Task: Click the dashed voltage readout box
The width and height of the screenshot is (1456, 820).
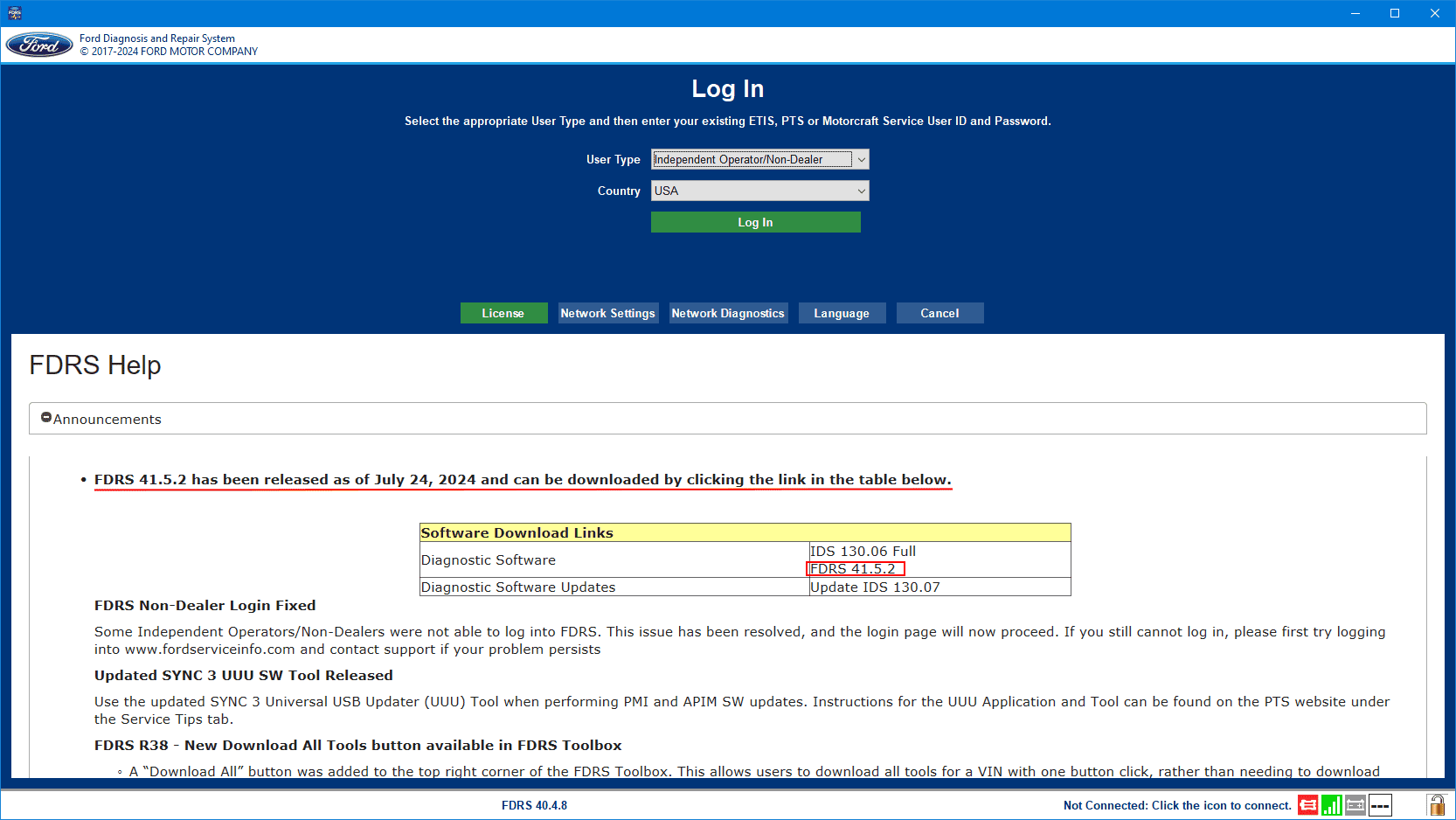Action: (x=1380, y=805)
